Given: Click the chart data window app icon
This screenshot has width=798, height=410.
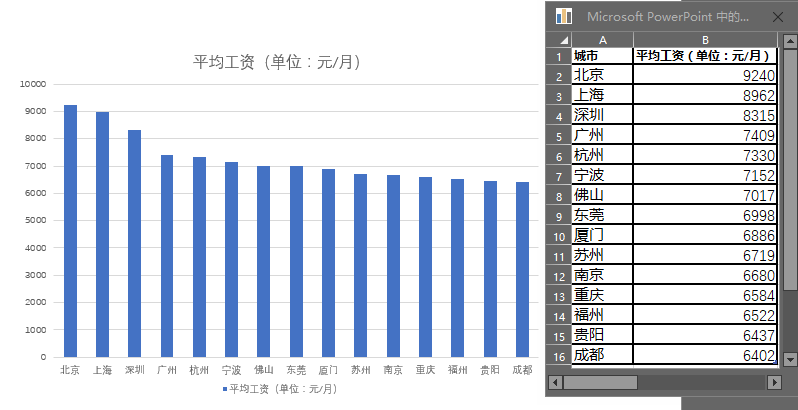Looking at the screenshot, I should [x=563, y=16].
